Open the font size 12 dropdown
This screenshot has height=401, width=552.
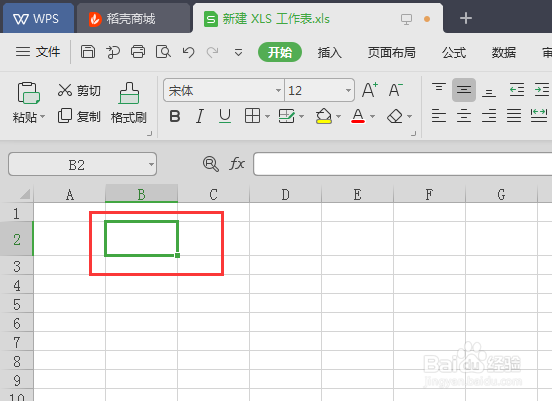tap(348, 91)
